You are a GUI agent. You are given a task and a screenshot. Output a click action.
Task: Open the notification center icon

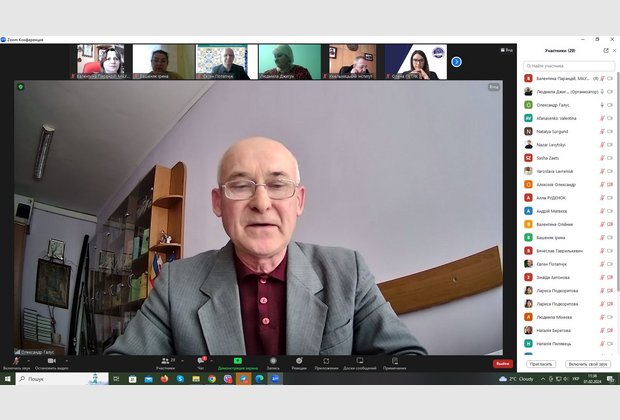(x=611, y=379)
